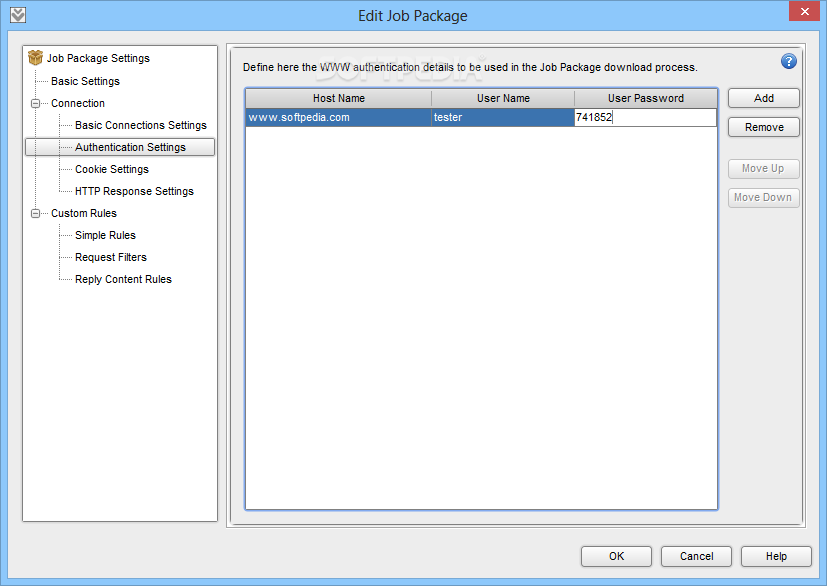This screenshot has width=827, height=586.
Task: Click the Host Name column header
Action: tap(339, 99)
